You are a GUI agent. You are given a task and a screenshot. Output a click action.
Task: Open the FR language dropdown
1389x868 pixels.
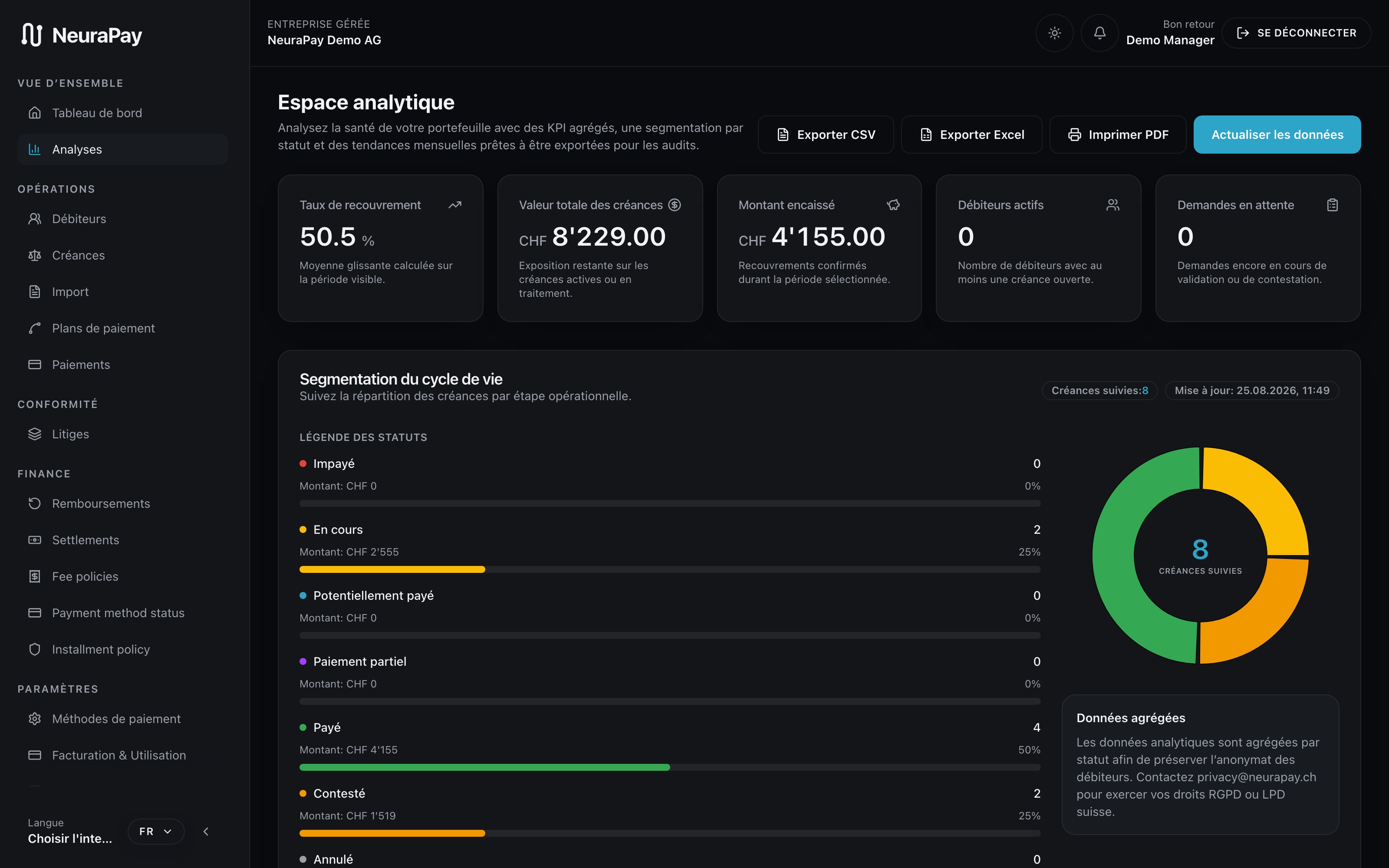click(155, 831)
